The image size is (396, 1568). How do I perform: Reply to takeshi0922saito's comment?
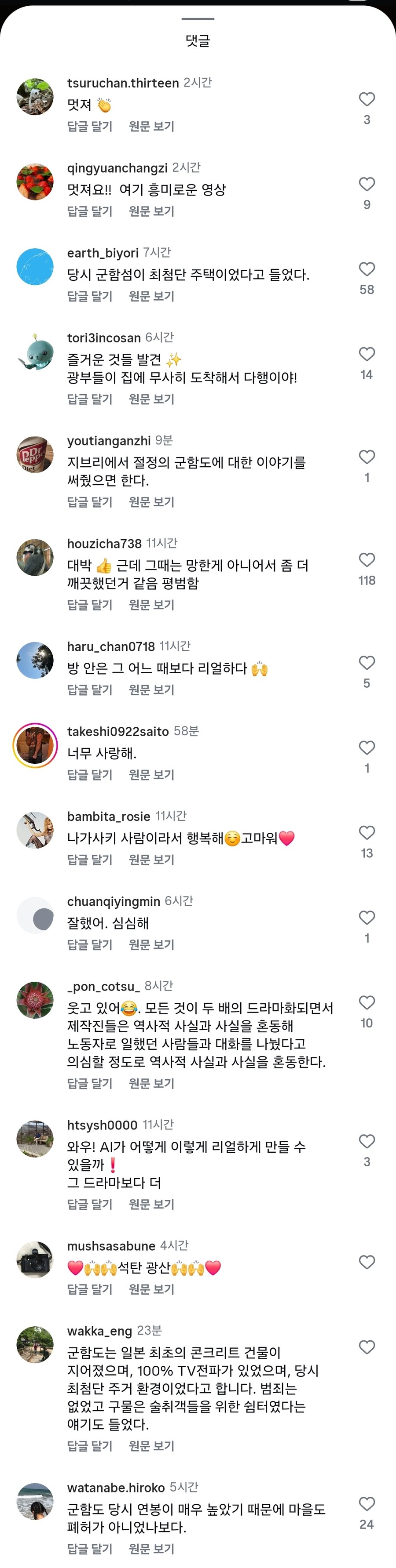[x=90, y=775]
